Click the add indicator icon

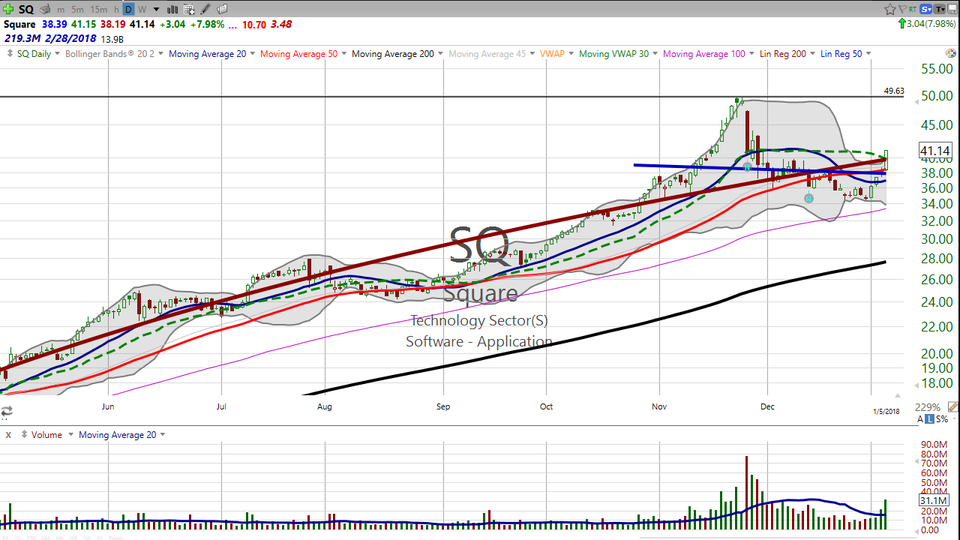(x=189, y=9)
